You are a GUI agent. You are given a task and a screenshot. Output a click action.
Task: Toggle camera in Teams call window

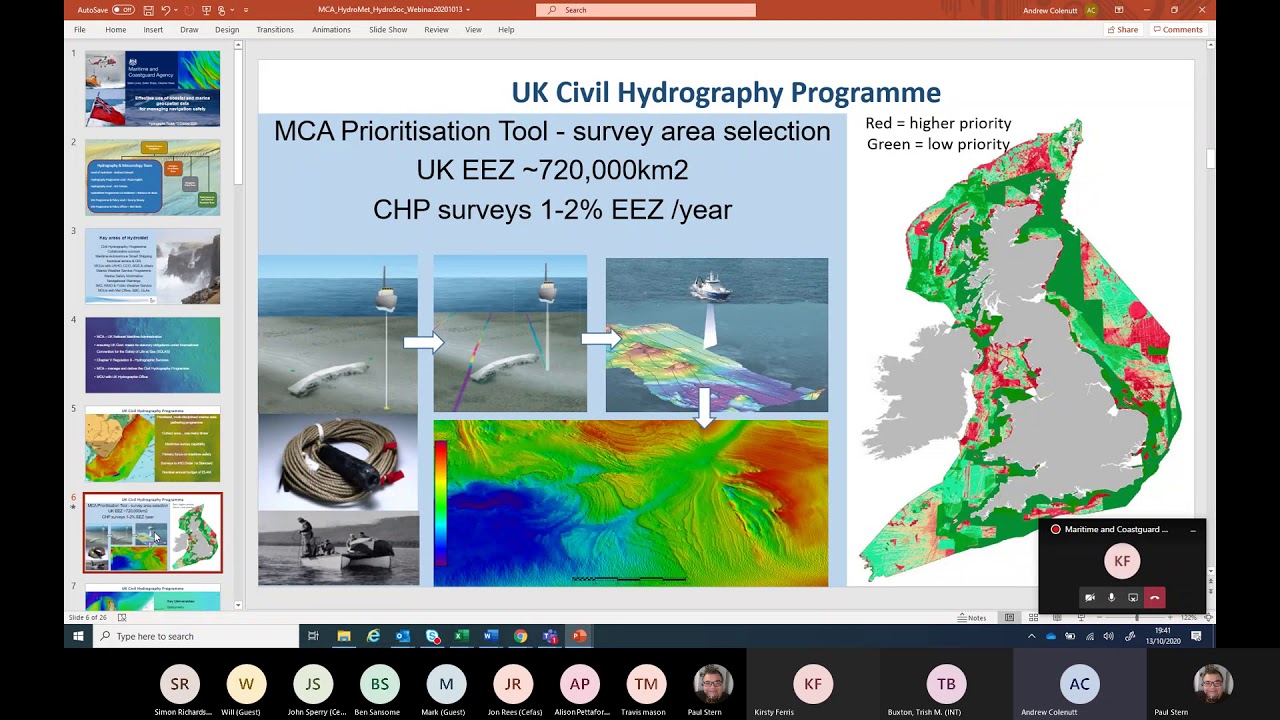[x=1090, y=598]
